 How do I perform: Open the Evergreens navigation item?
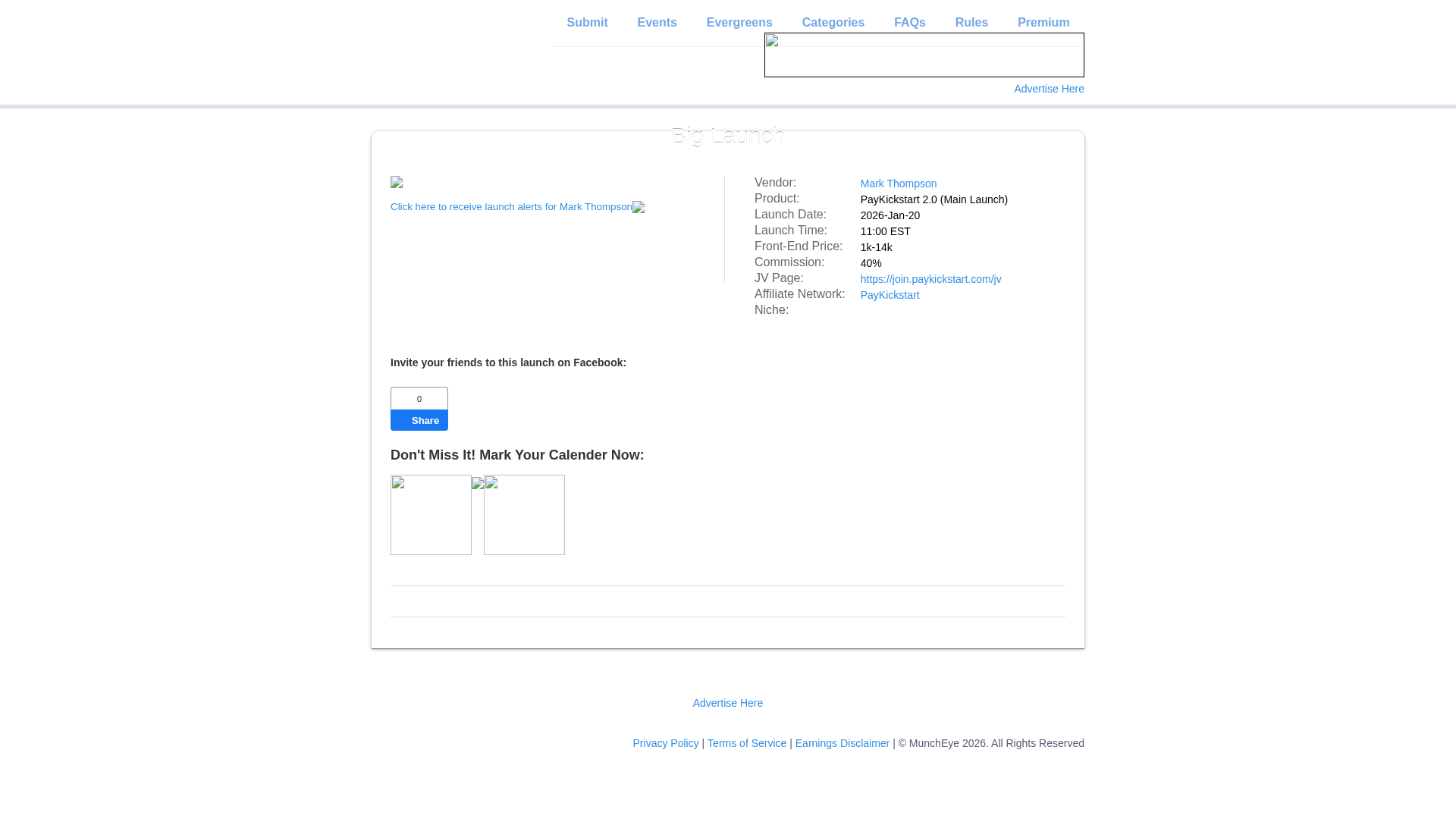739,23
